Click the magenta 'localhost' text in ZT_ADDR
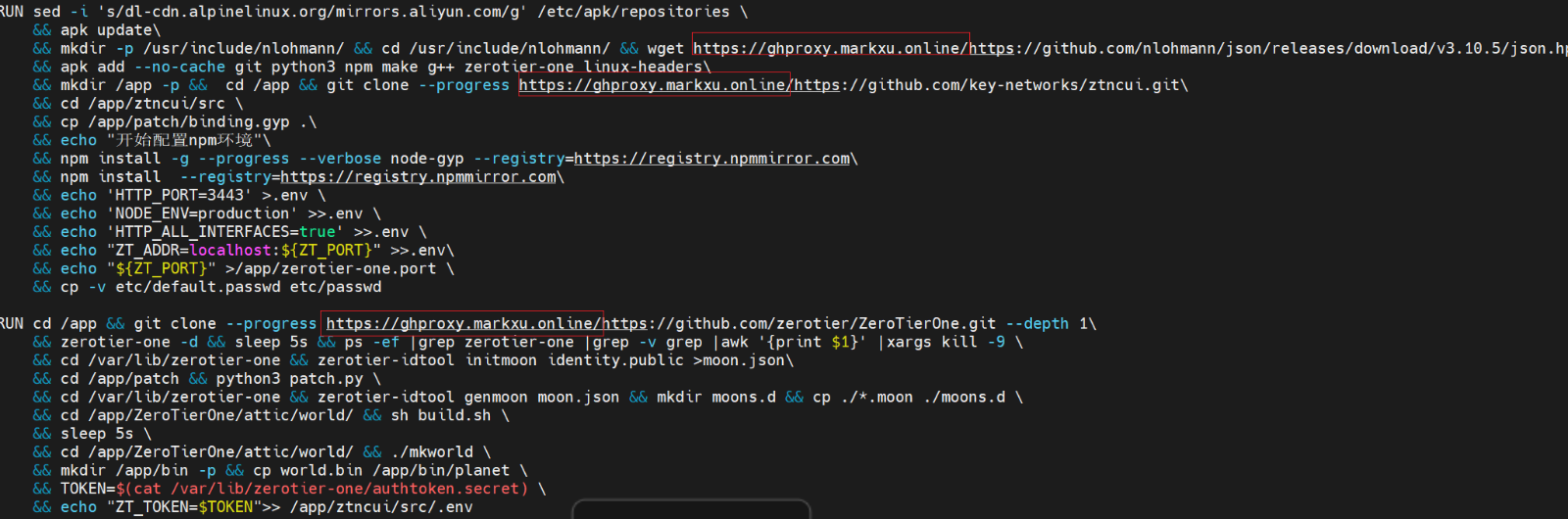 [230, 251]
